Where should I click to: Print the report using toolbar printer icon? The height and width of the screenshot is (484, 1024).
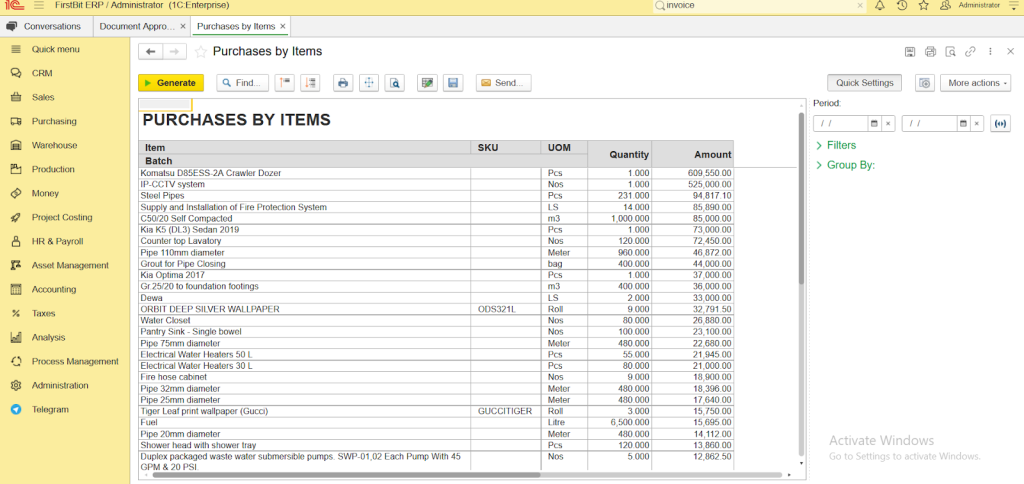coord(343,83)
